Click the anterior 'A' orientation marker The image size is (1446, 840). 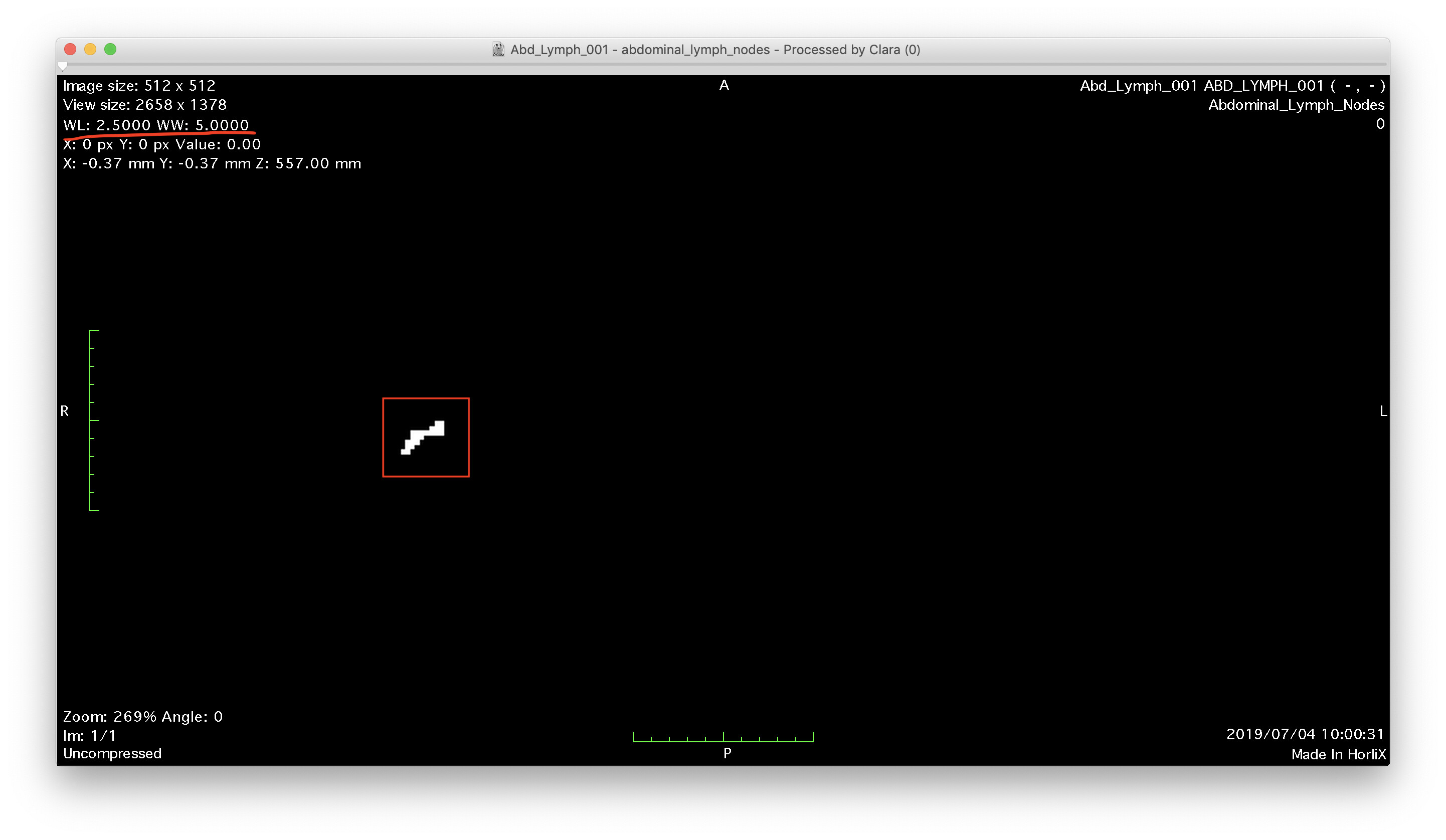coord(724,86)
